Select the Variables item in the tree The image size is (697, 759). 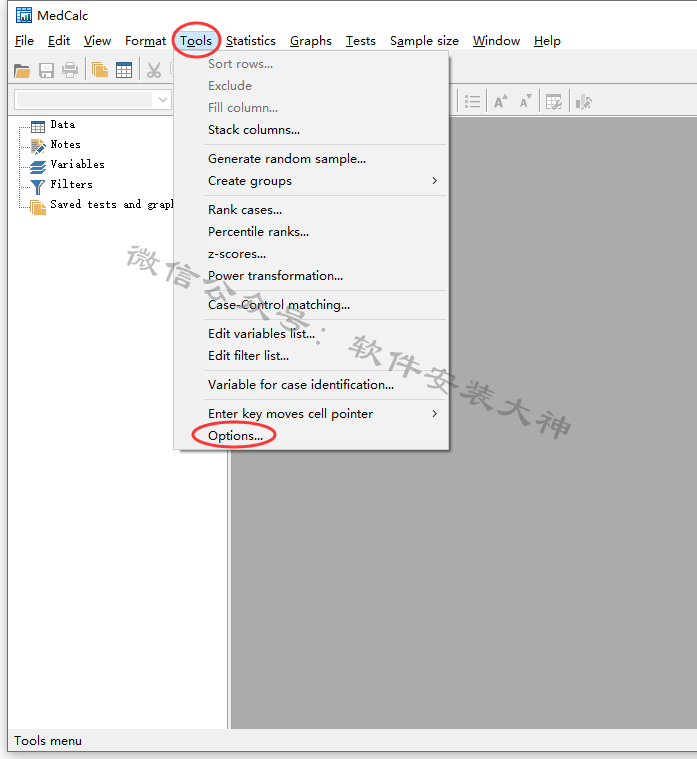pyautogui.click(x=77, y=165)
